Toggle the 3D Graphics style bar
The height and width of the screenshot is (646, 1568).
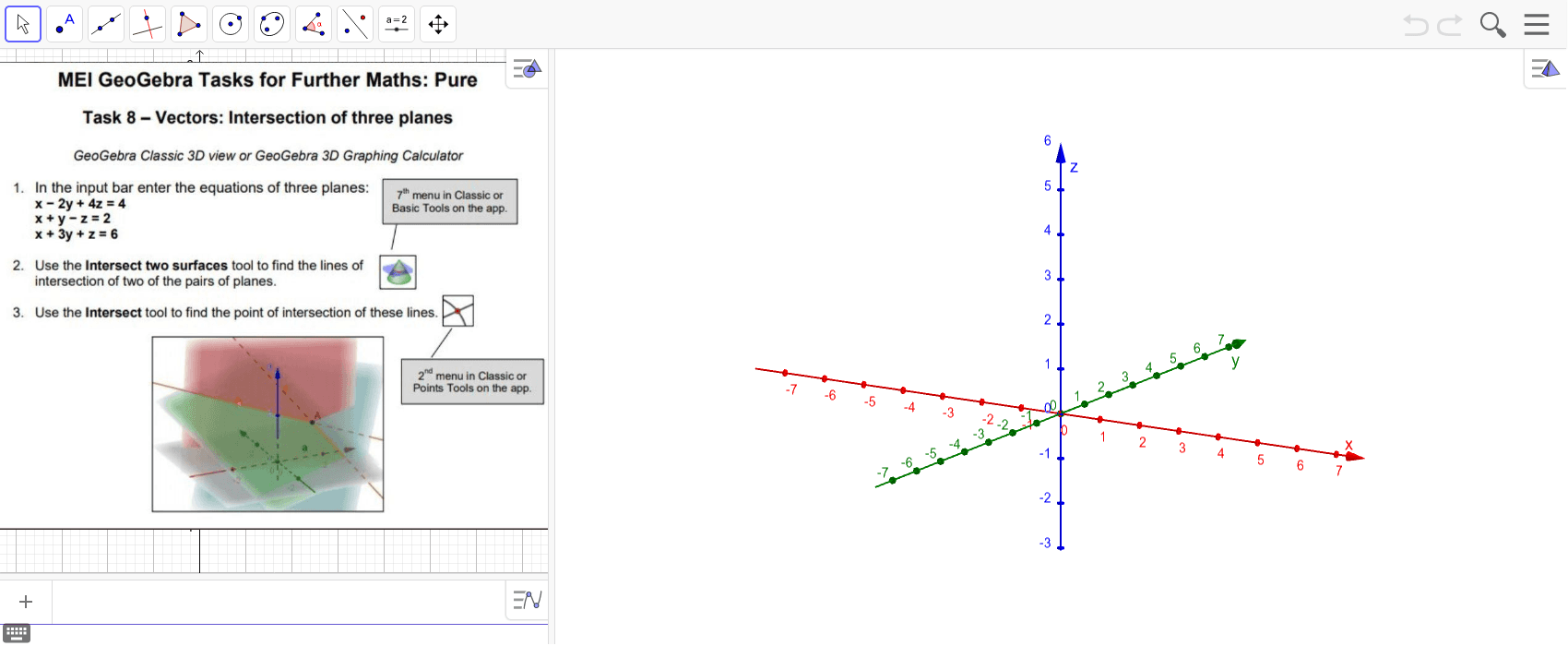click(1545, 68)
